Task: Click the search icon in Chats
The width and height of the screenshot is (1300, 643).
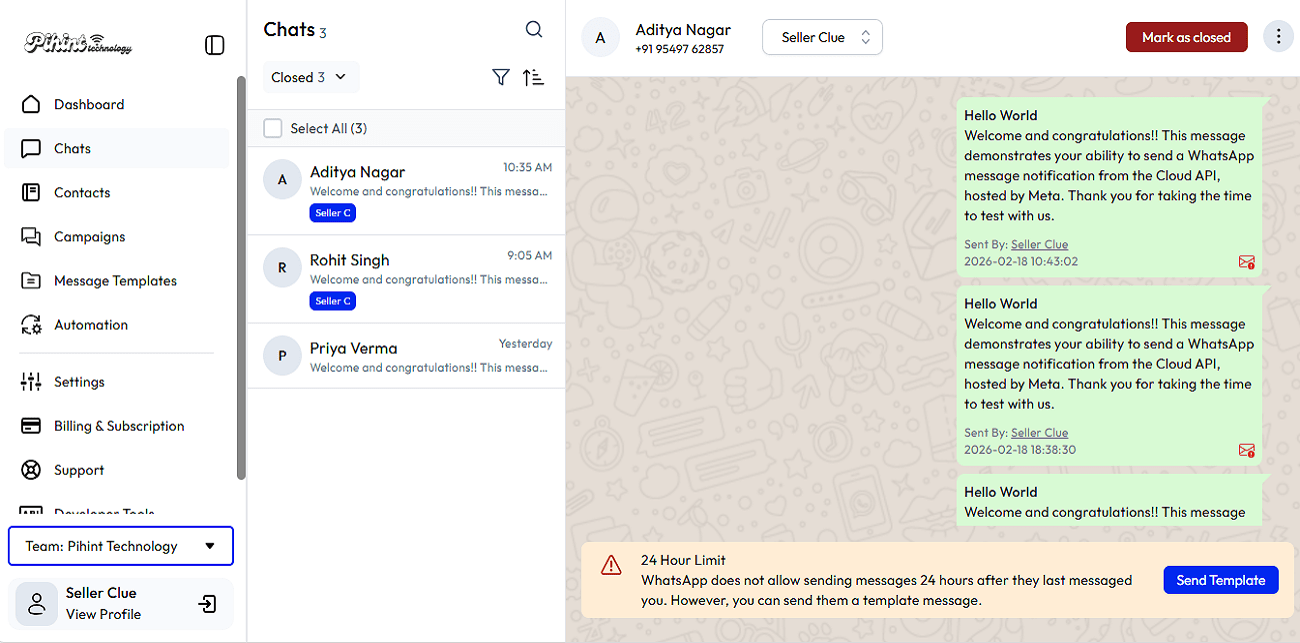Action: point(534,30)
